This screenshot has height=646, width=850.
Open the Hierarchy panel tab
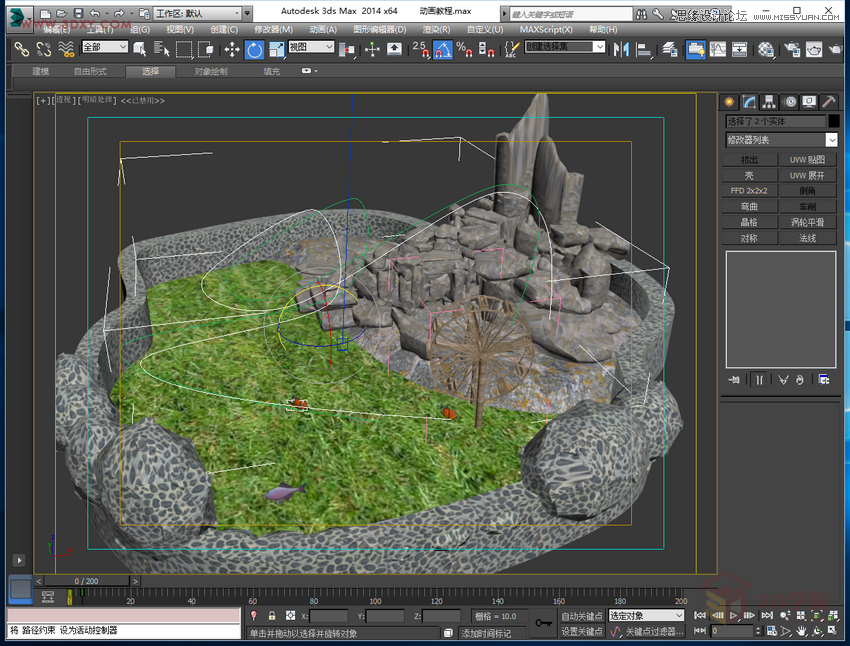[769, 101]
